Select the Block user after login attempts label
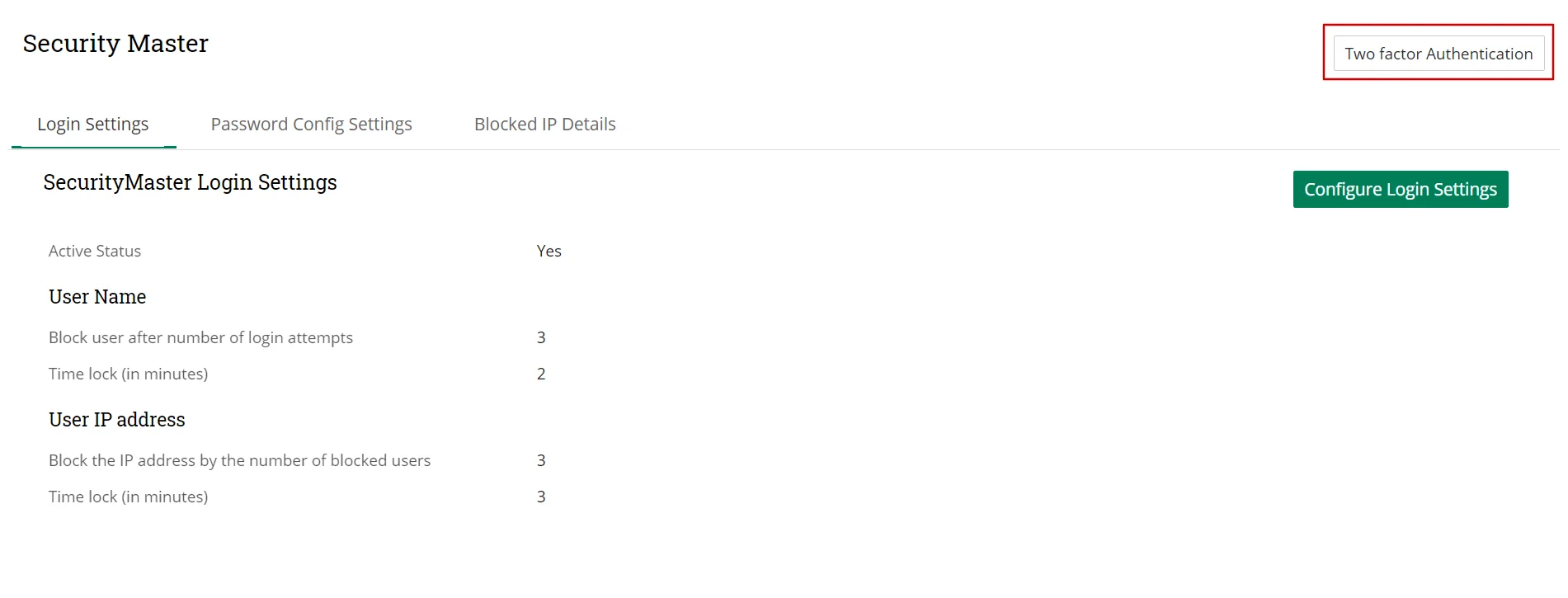1568x598 pixels. [x=200, y=337]
